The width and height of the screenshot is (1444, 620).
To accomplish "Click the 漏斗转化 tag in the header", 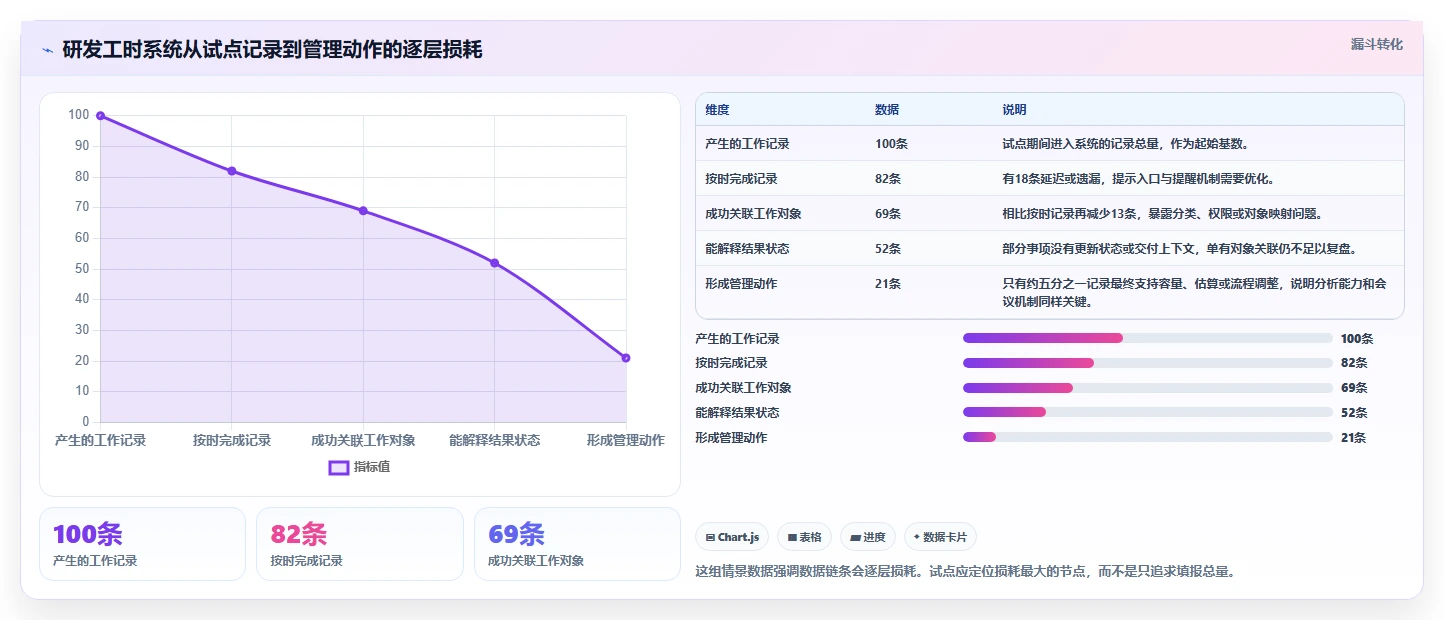I will coord(1377,44).
